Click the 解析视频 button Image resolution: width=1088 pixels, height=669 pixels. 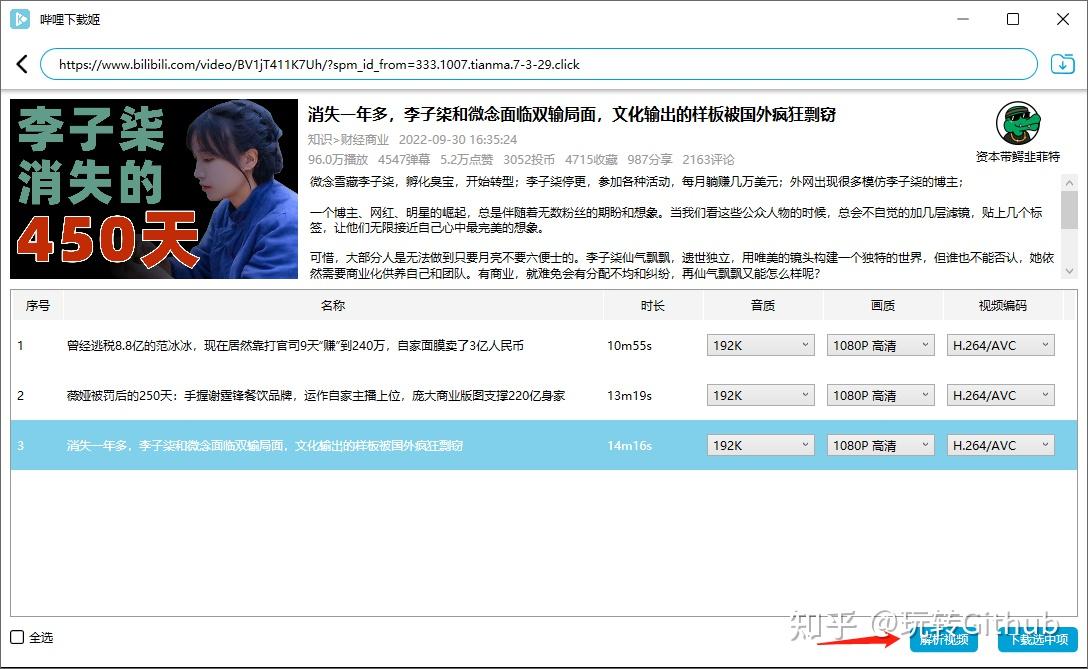(944, 639)
